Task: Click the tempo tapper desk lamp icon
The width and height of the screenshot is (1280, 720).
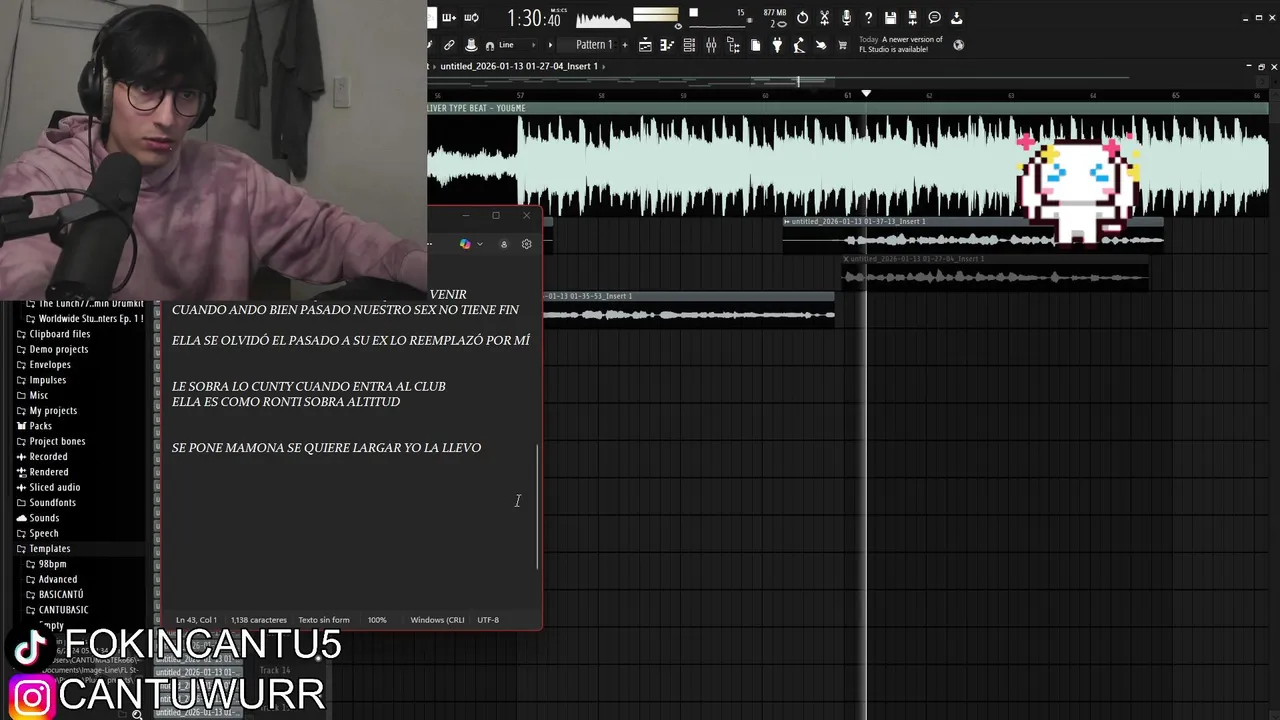Action: 799,45
